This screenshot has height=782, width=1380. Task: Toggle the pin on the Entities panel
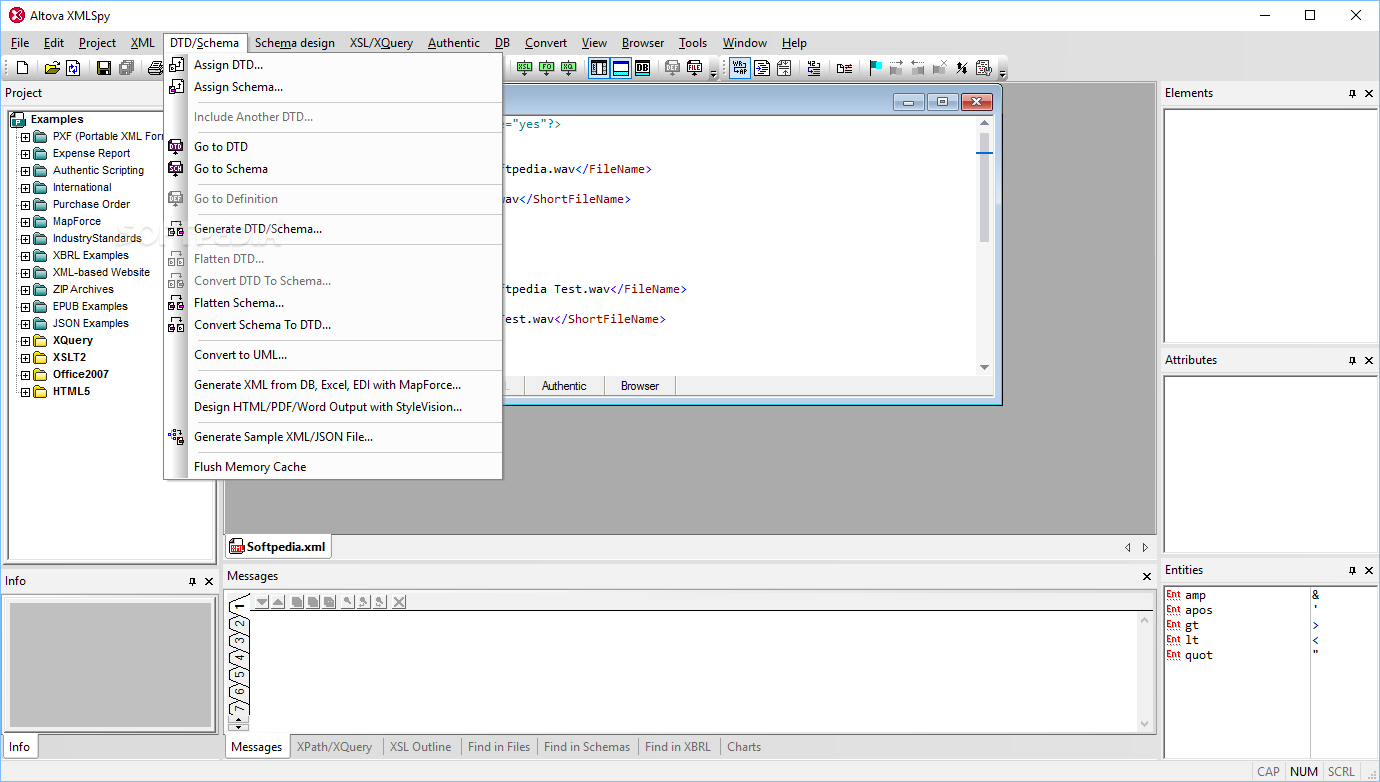tap(1352, 570)
